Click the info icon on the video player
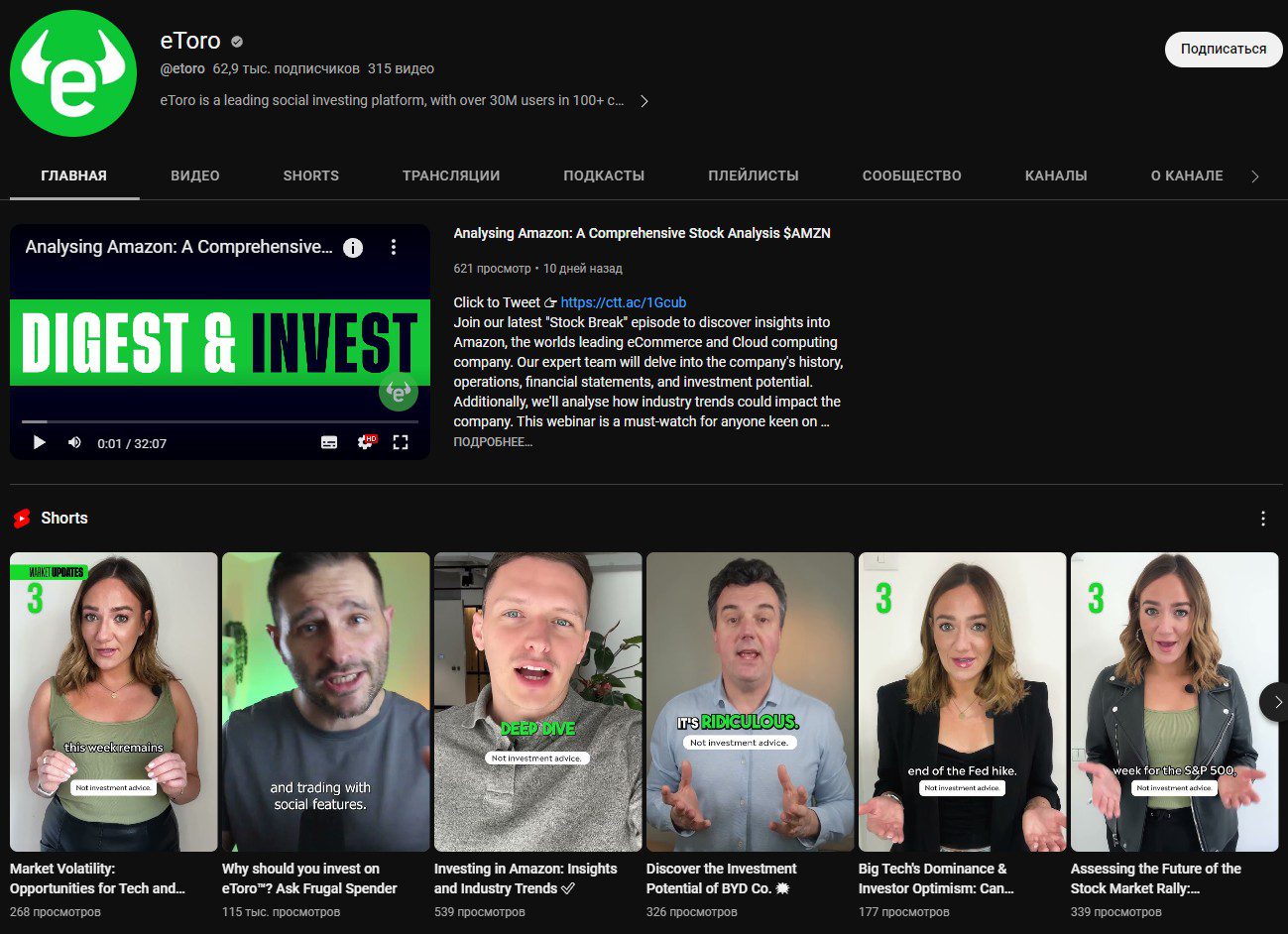Screen dimensions: 1288x934 [353, 248]
